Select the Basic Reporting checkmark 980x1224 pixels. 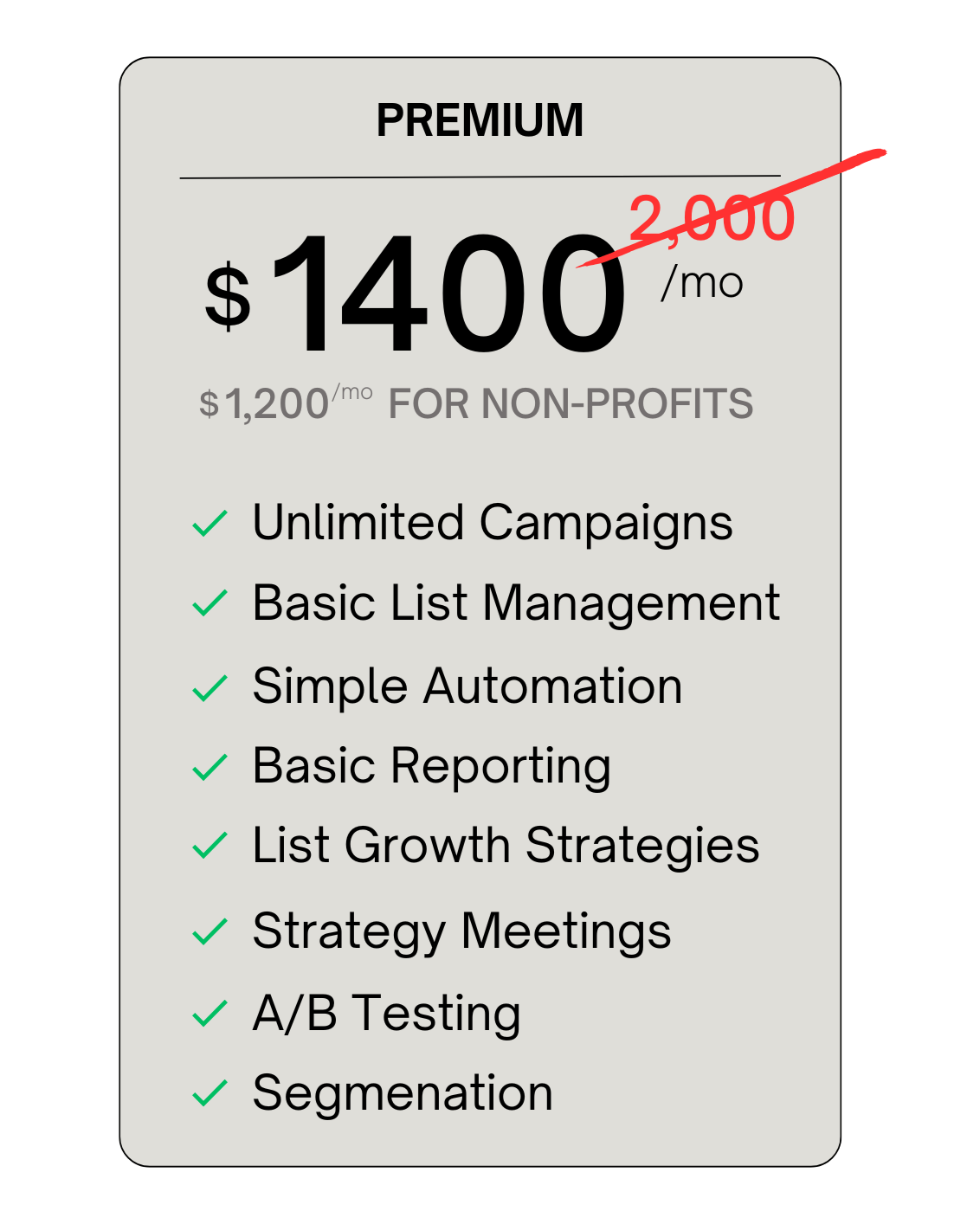pyautogui.click(x=210, y=767)
